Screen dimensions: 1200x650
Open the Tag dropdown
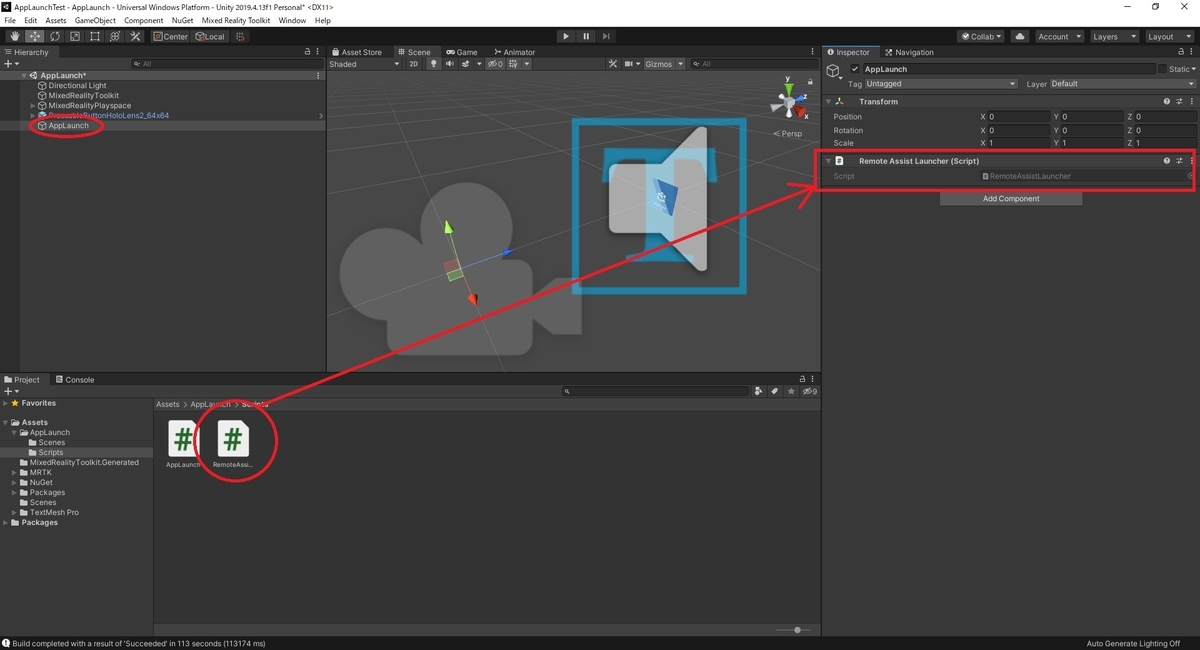(x=940, y=84)
